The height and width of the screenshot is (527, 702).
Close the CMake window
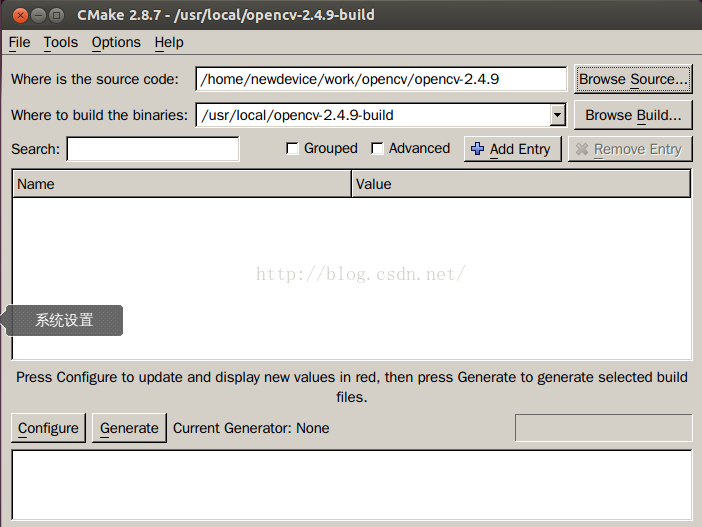[x=20, y=16]
